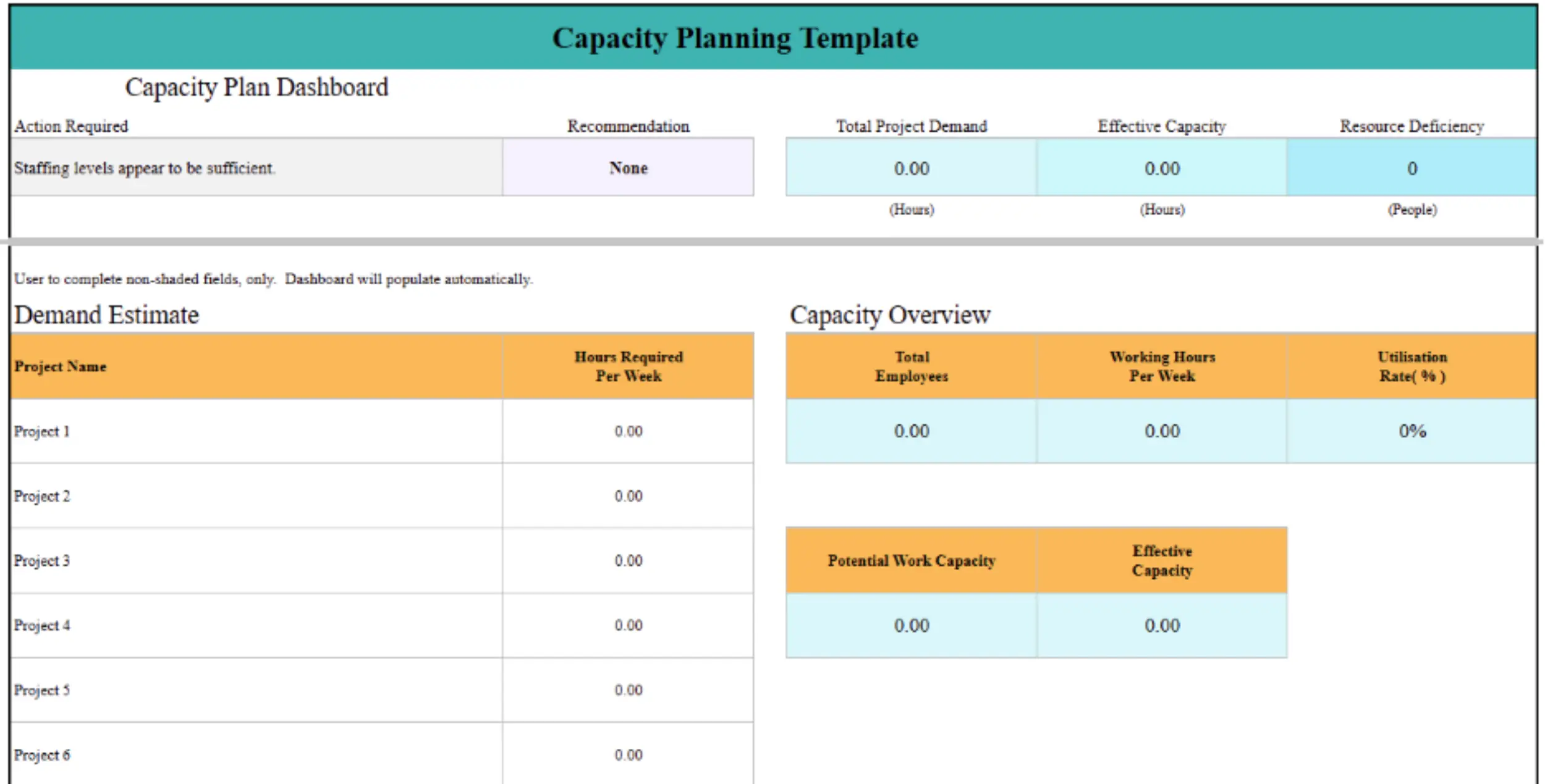Click the Project 3 hours per week value
This screenshot has width=1545, height=784.
coord(628,561)
